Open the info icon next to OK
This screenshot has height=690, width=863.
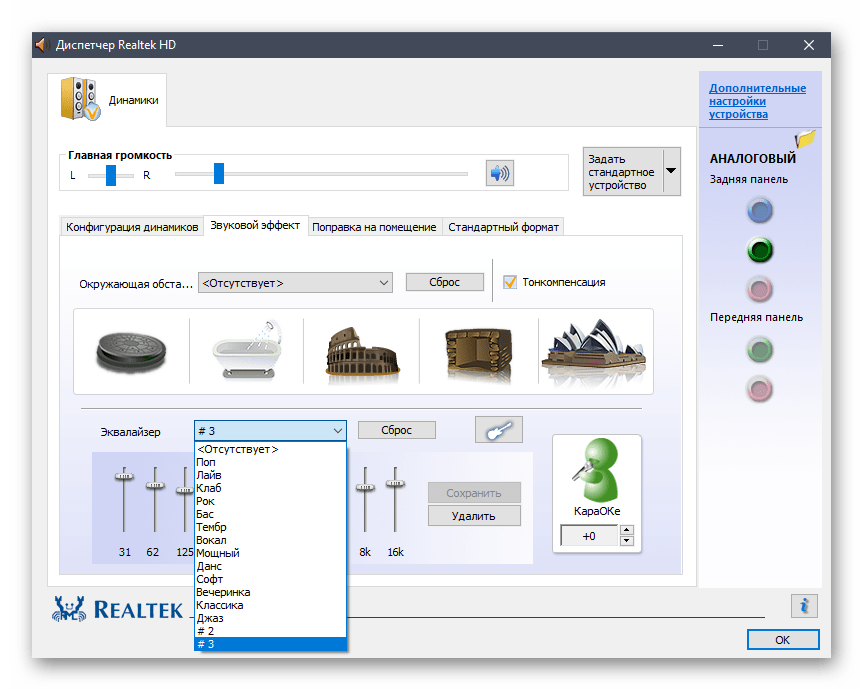[x=804, y=605]
